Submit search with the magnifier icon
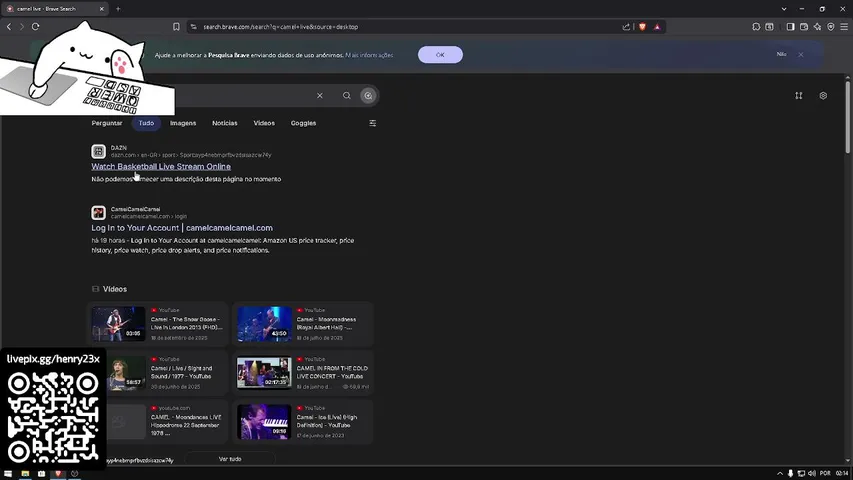The image size is (853, 480). (347, 96)
